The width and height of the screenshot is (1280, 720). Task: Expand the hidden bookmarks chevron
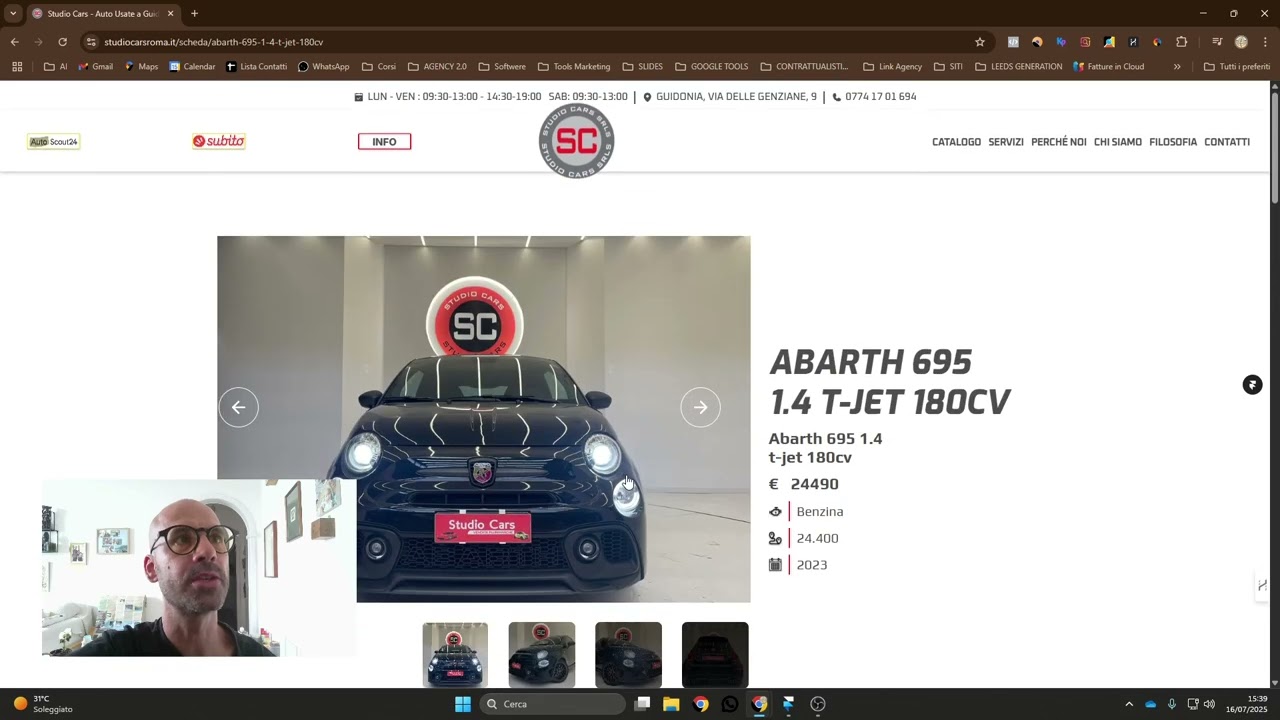click(1177, 67)
